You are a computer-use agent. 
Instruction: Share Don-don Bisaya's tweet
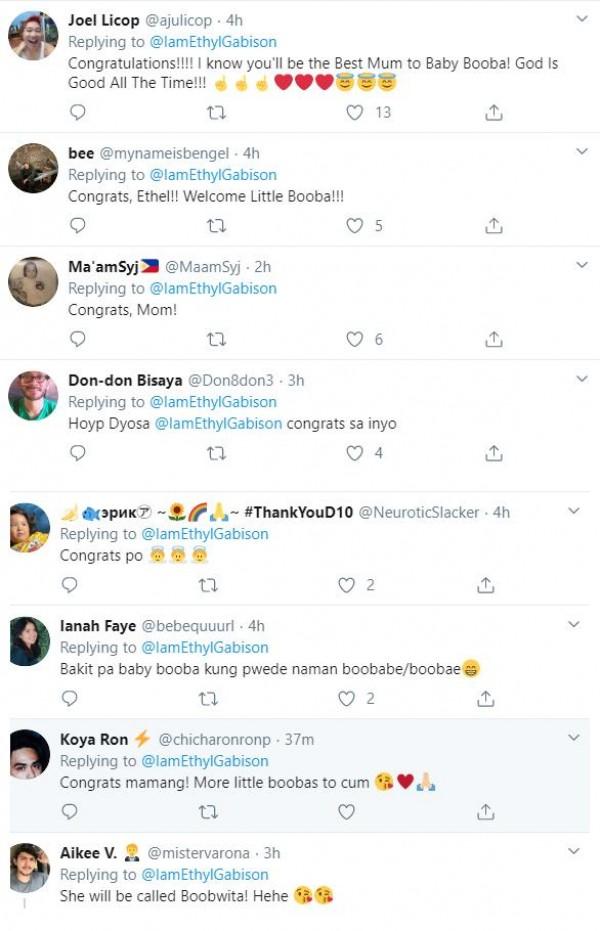point(493,453)
